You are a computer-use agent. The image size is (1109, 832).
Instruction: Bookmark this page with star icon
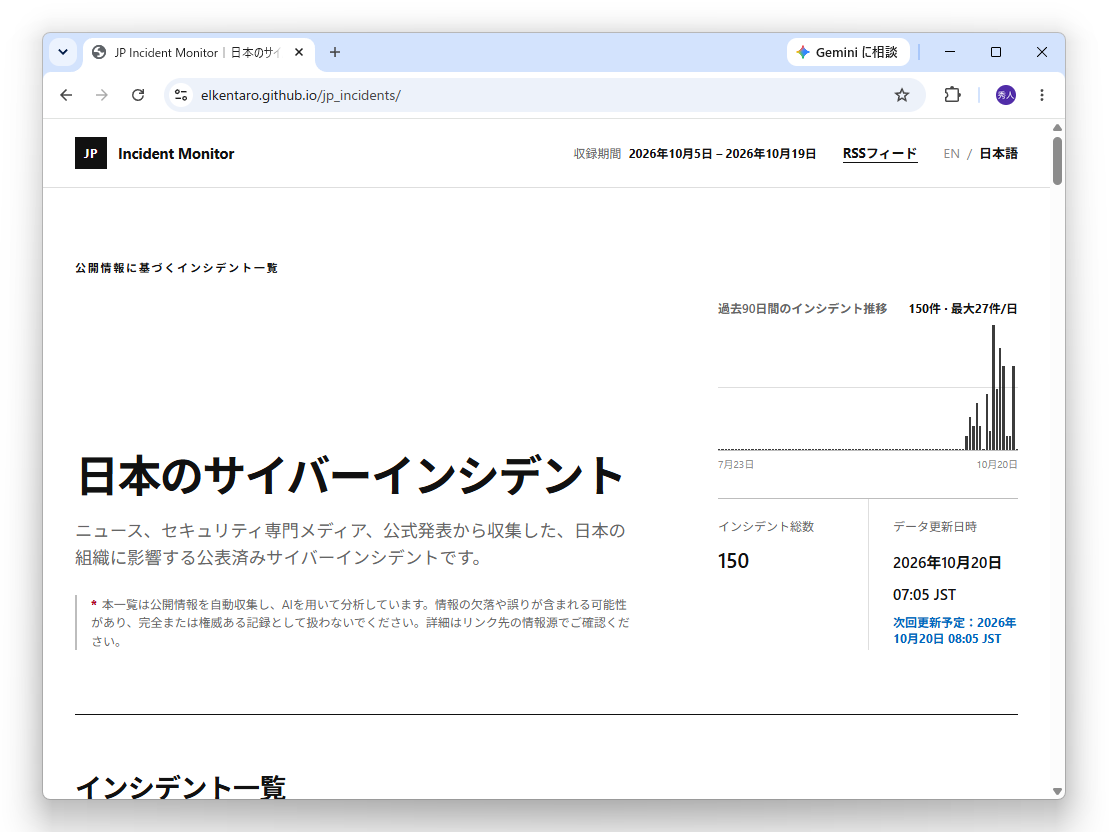[902, 95]
